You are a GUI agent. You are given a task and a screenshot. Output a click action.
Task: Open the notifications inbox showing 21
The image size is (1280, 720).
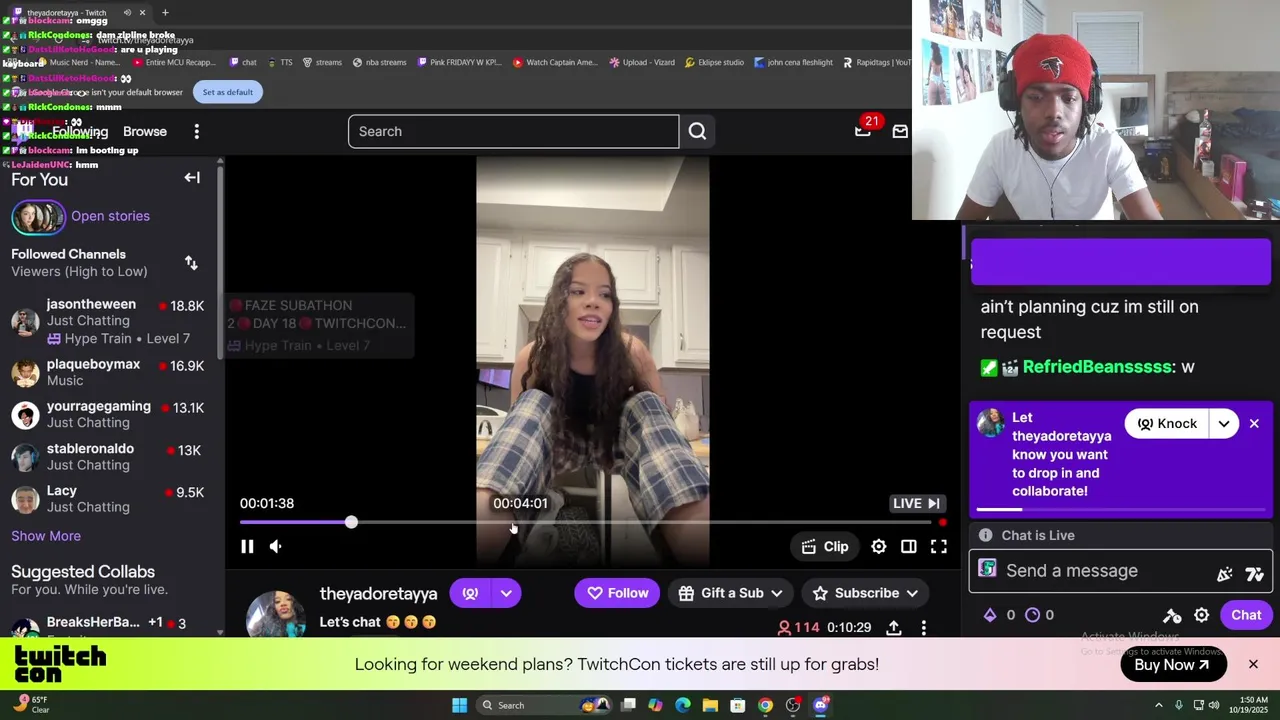(863, 129)
